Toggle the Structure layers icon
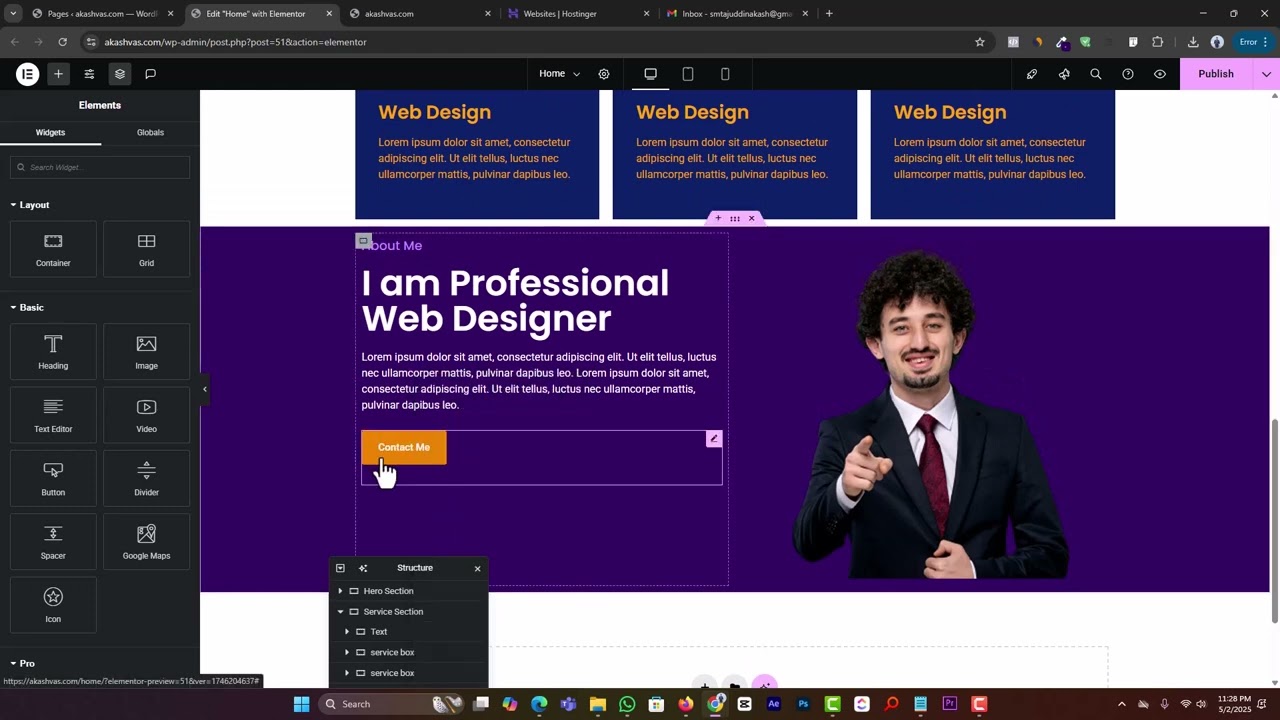This screenshot has width=1280, height=720. tap(120, 74)
